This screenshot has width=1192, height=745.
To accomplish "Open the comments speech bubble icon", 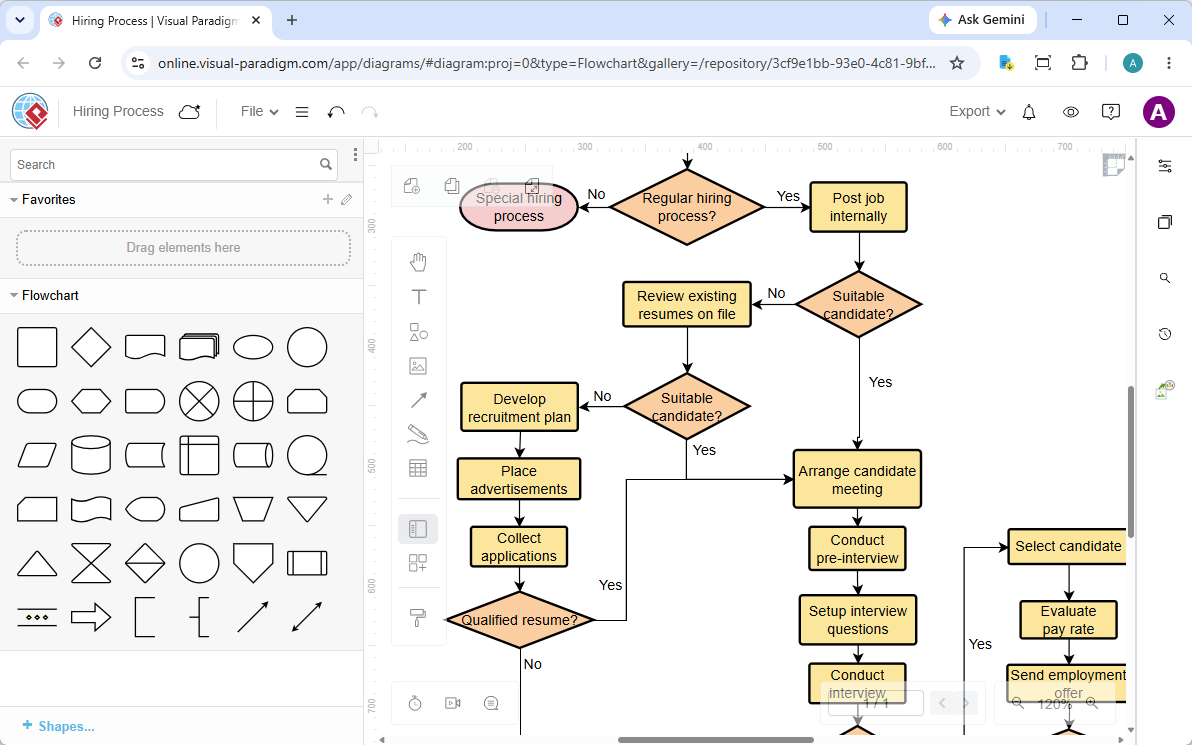I will pyautogui.click(x=491, y=703).
